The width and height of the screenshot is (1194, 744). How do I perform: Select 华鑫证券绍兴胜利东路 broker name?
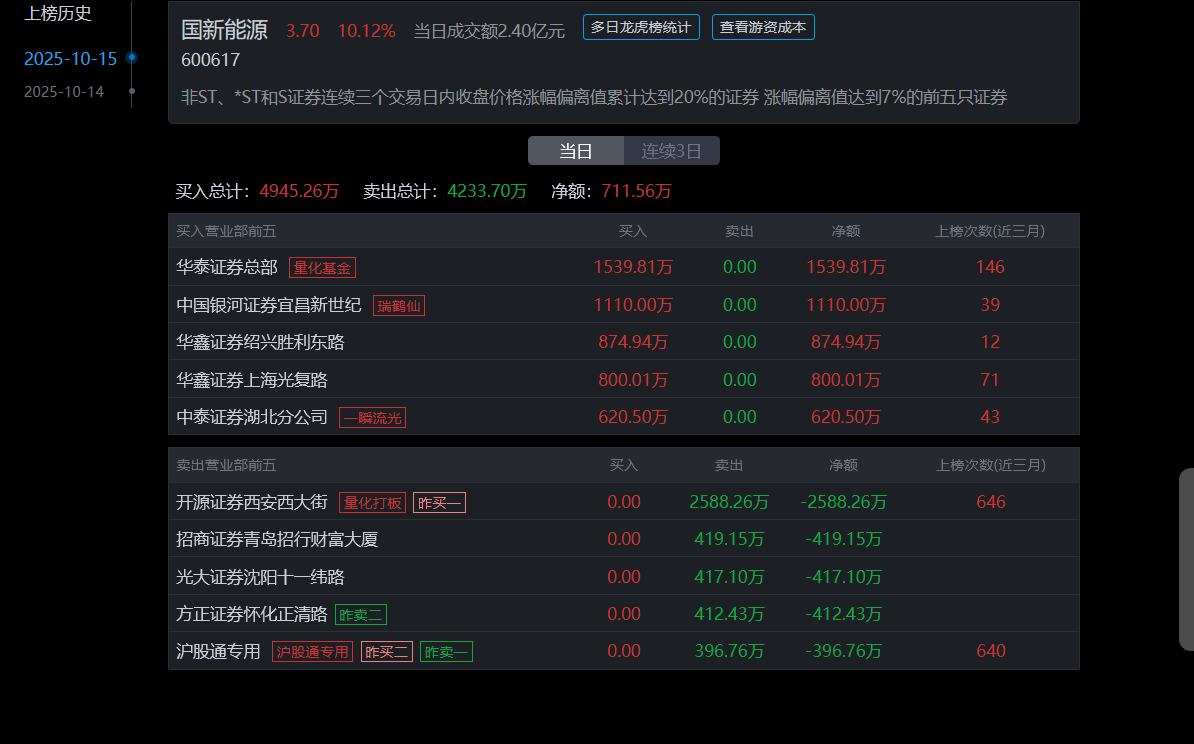(260, 343)
